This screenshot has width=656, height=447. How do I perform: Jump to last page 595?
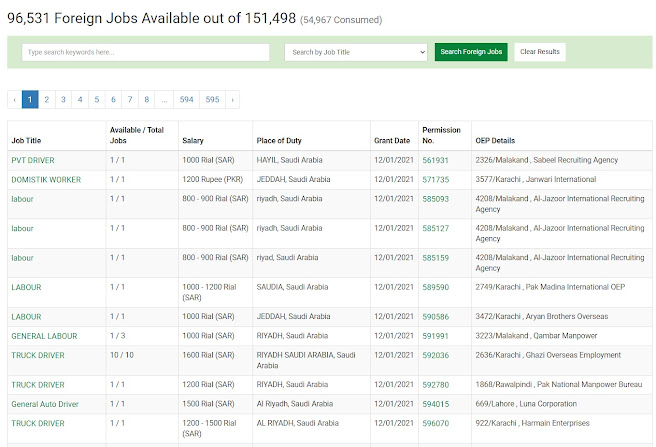[x=213, y=100]
